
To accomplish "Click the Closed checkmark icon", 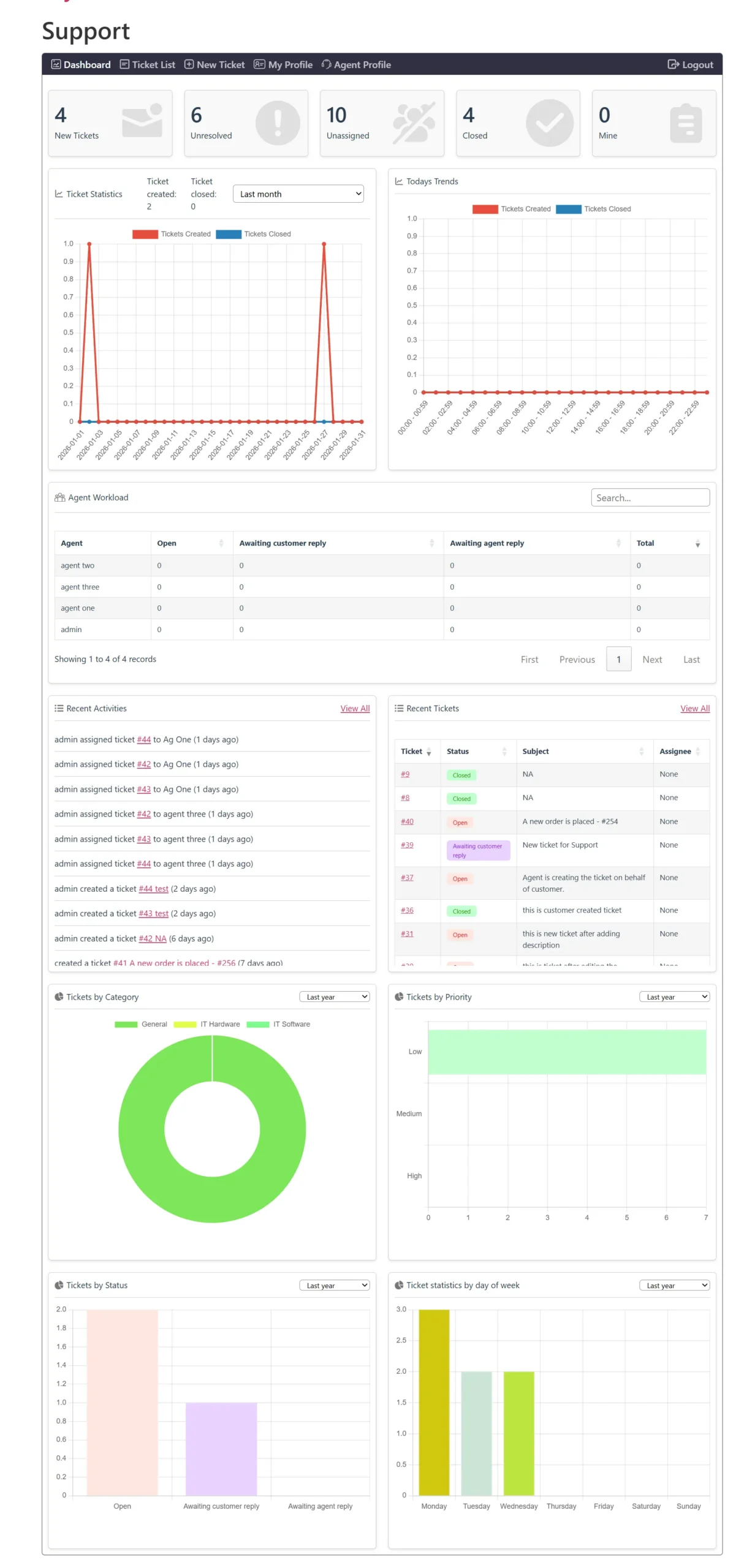I will pyautogui.click(x=549, y=123).
